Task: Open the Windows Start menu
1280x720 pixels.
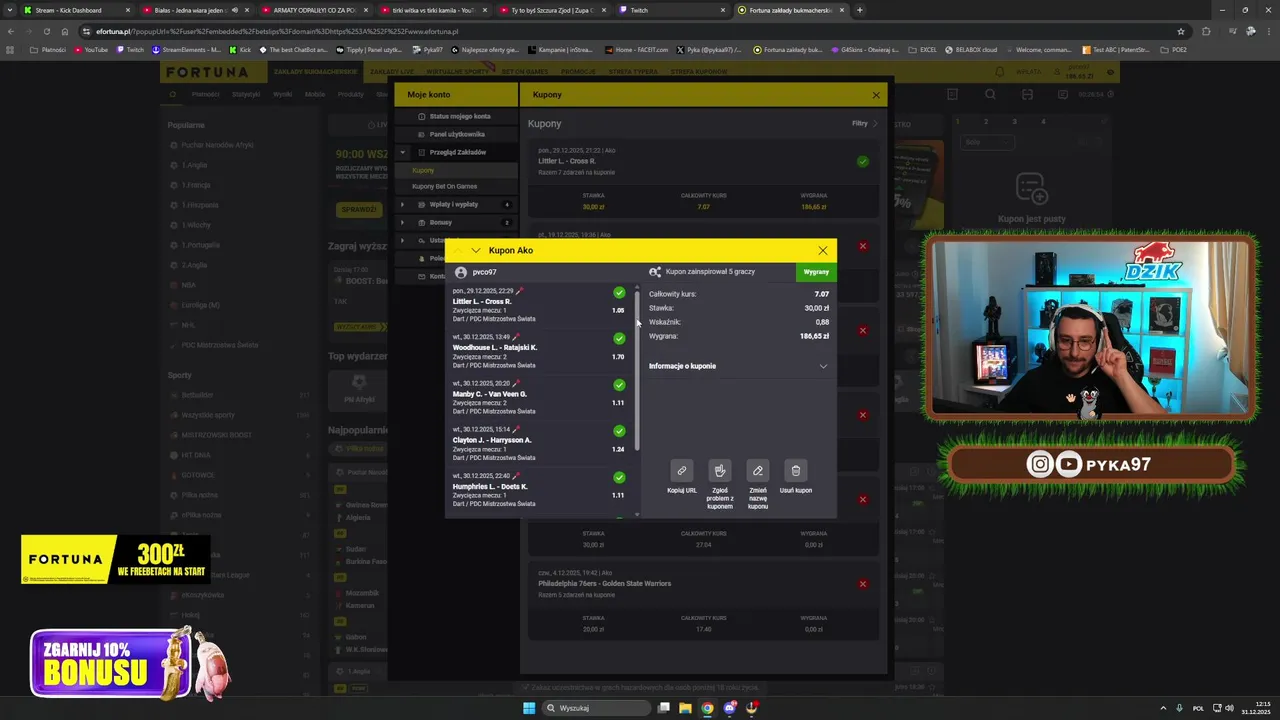Action: [x=529, y=708]
